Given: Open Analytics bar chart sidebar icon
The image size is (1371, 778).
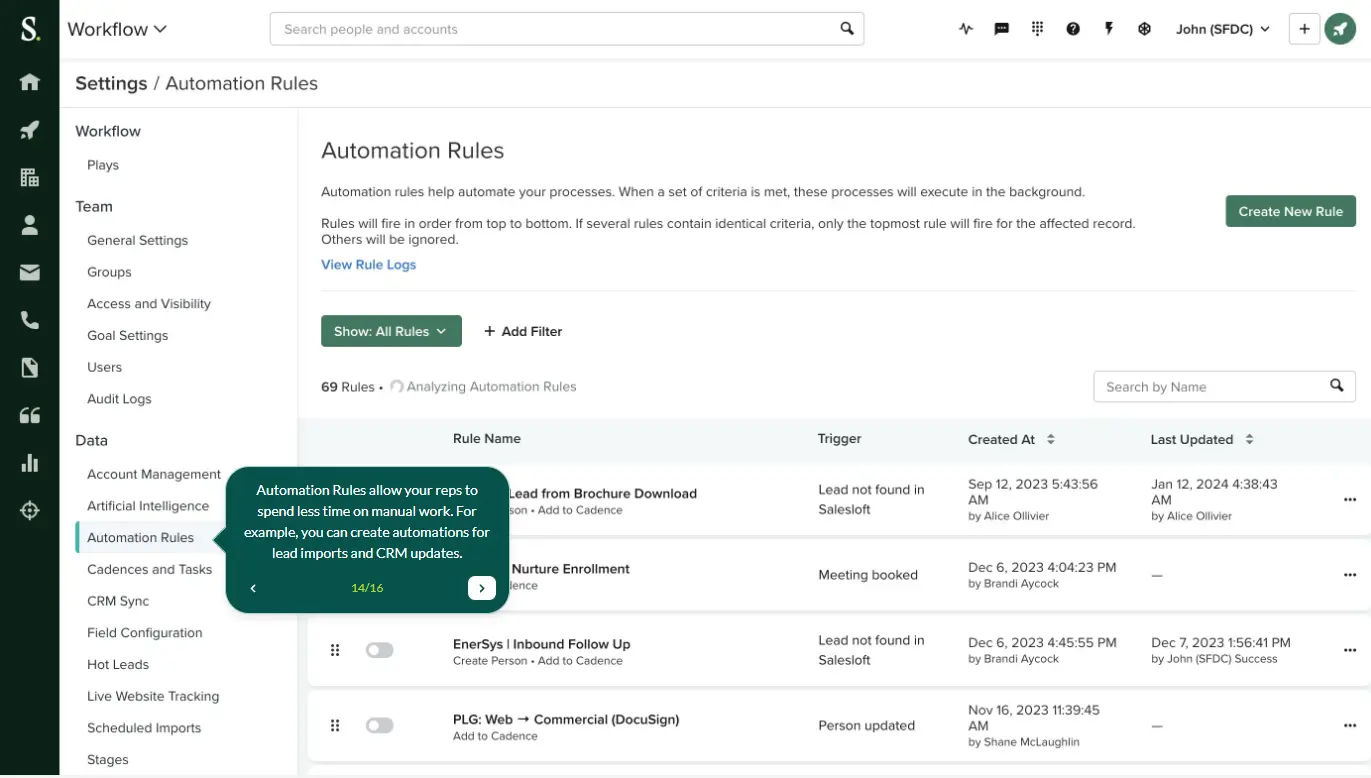Looking at the screenshot, I should 30,463.
